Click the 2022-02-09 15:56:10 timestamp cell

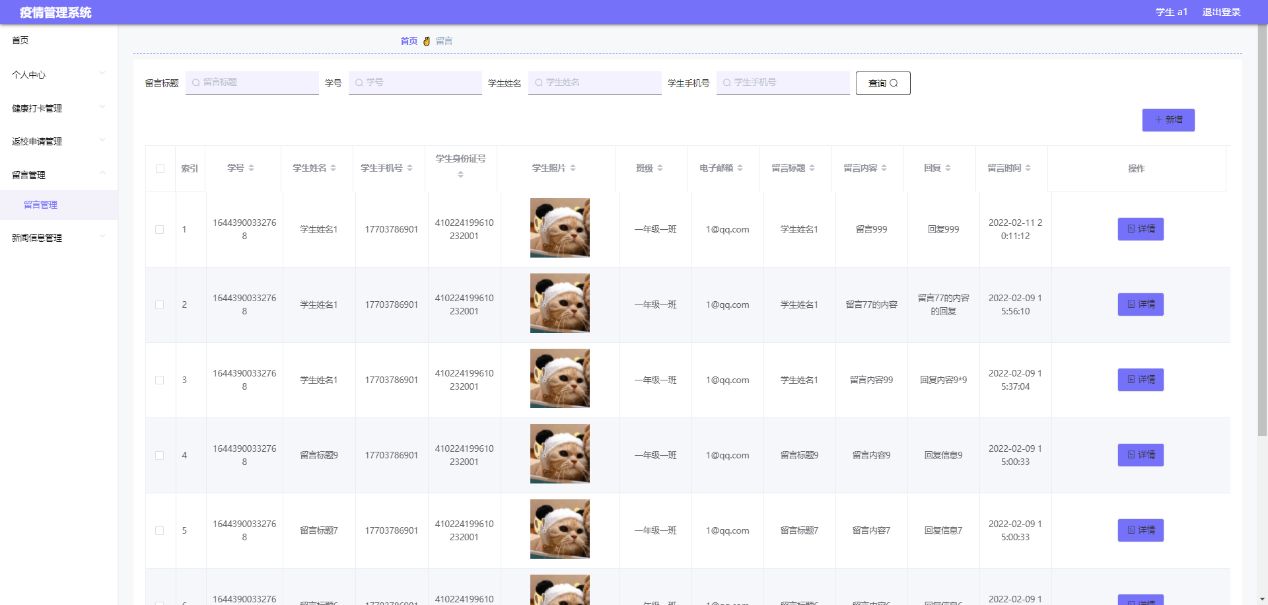(x=1015, y=304)
